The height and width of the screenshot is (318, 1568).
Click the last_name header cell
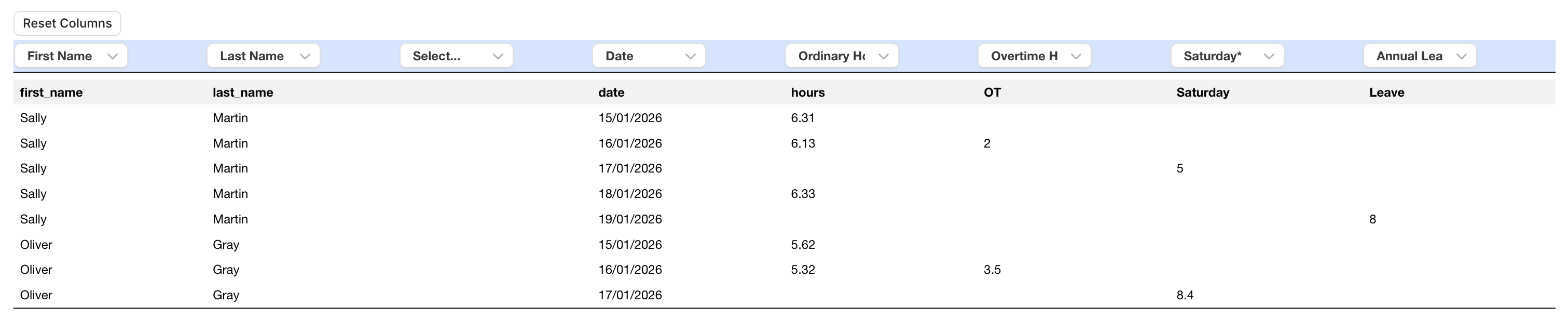tap(243, 92)
